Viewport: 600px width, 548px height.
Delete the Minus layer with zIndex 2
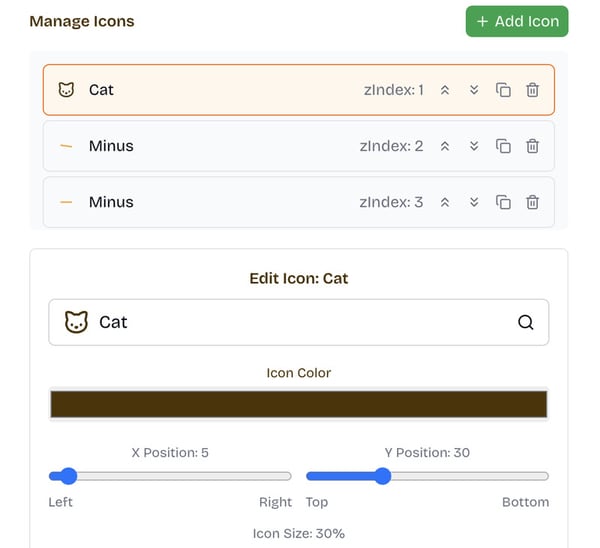click(533, 146)
